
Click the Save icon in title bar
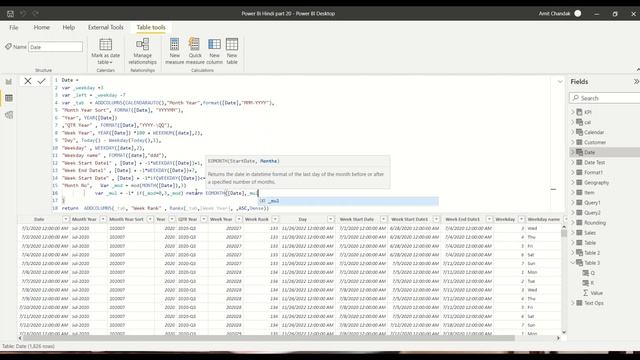10,13
